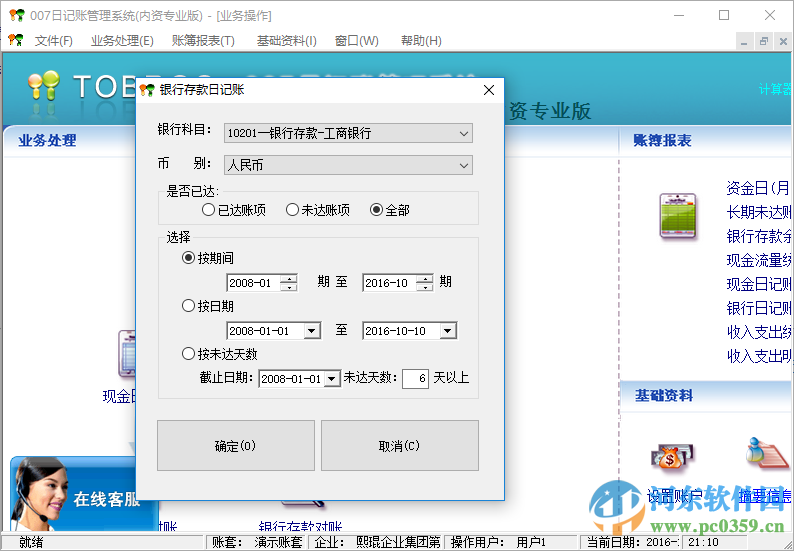Open start date 2008-01-01 calendar dropdown in 按日期 row
The height and width of the screenshot is (551, 794).
(x=312, y=331)
